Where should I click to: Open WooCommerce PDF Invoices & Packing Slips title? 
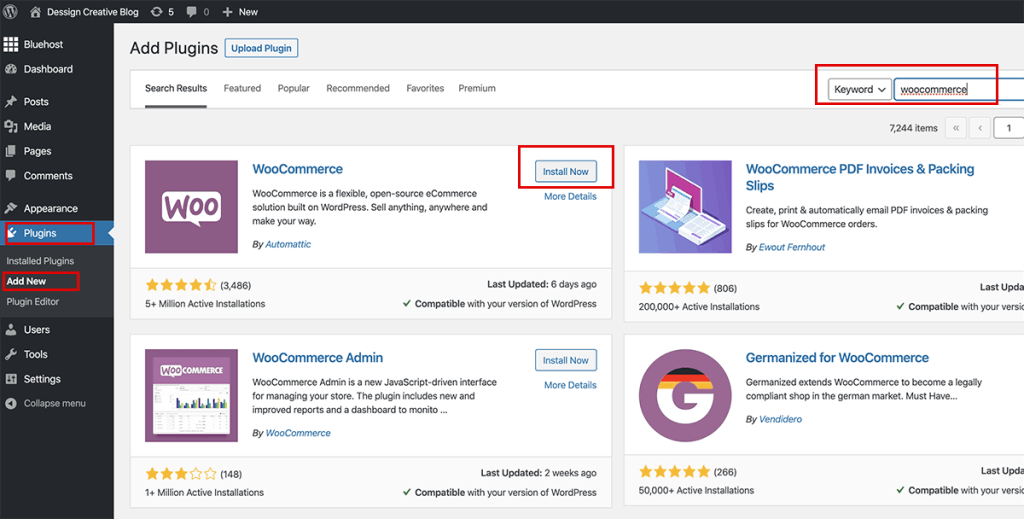click(x=860, y=177)
